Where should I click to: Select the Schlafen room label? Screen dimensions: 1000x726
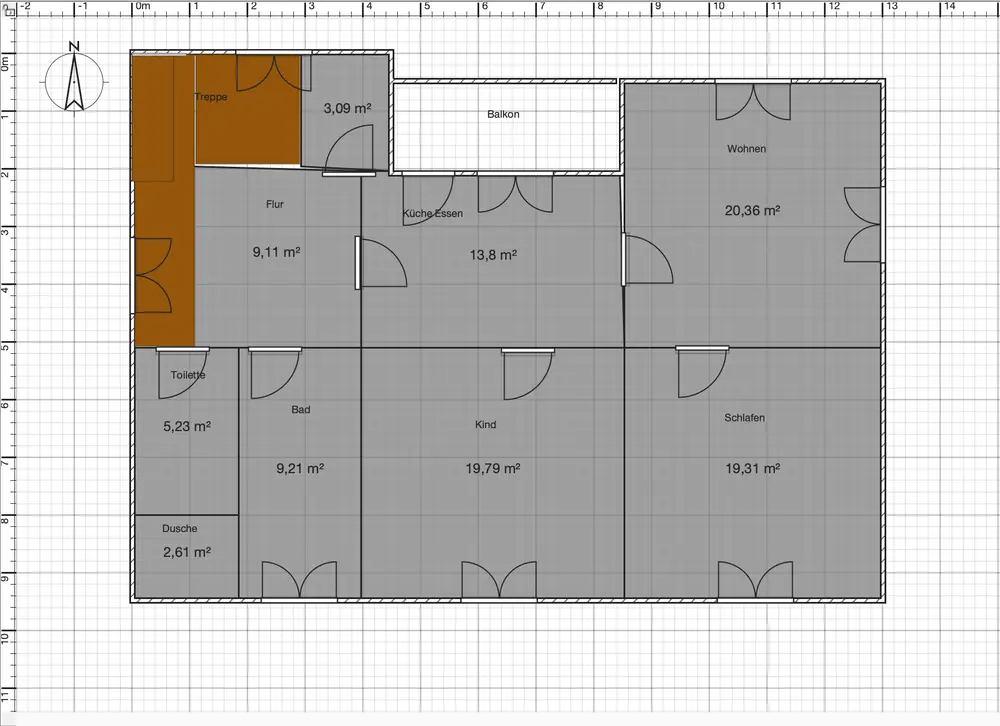(744, 418)
